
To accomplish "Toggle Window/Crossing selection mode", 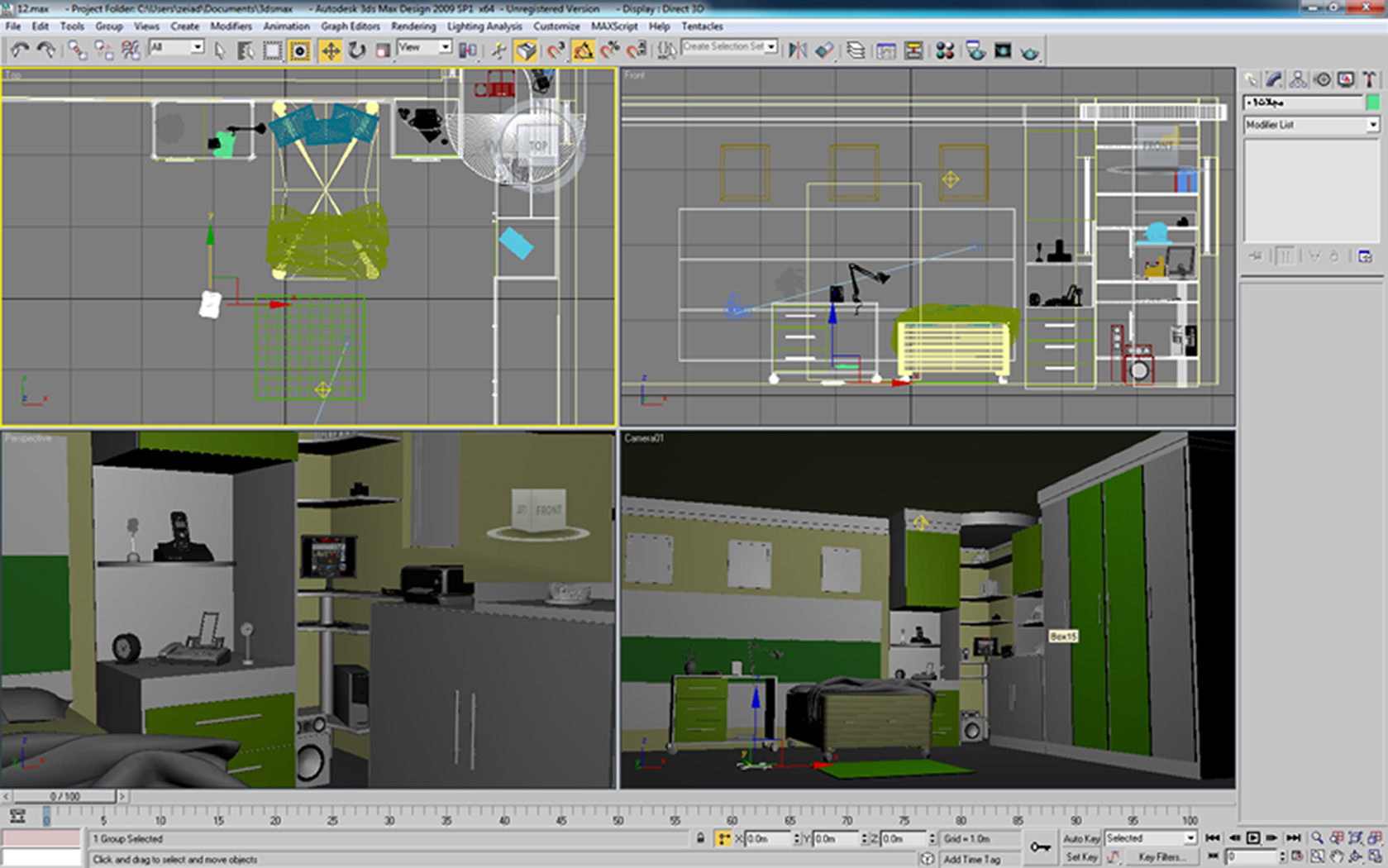I will (x=300, y=50).
